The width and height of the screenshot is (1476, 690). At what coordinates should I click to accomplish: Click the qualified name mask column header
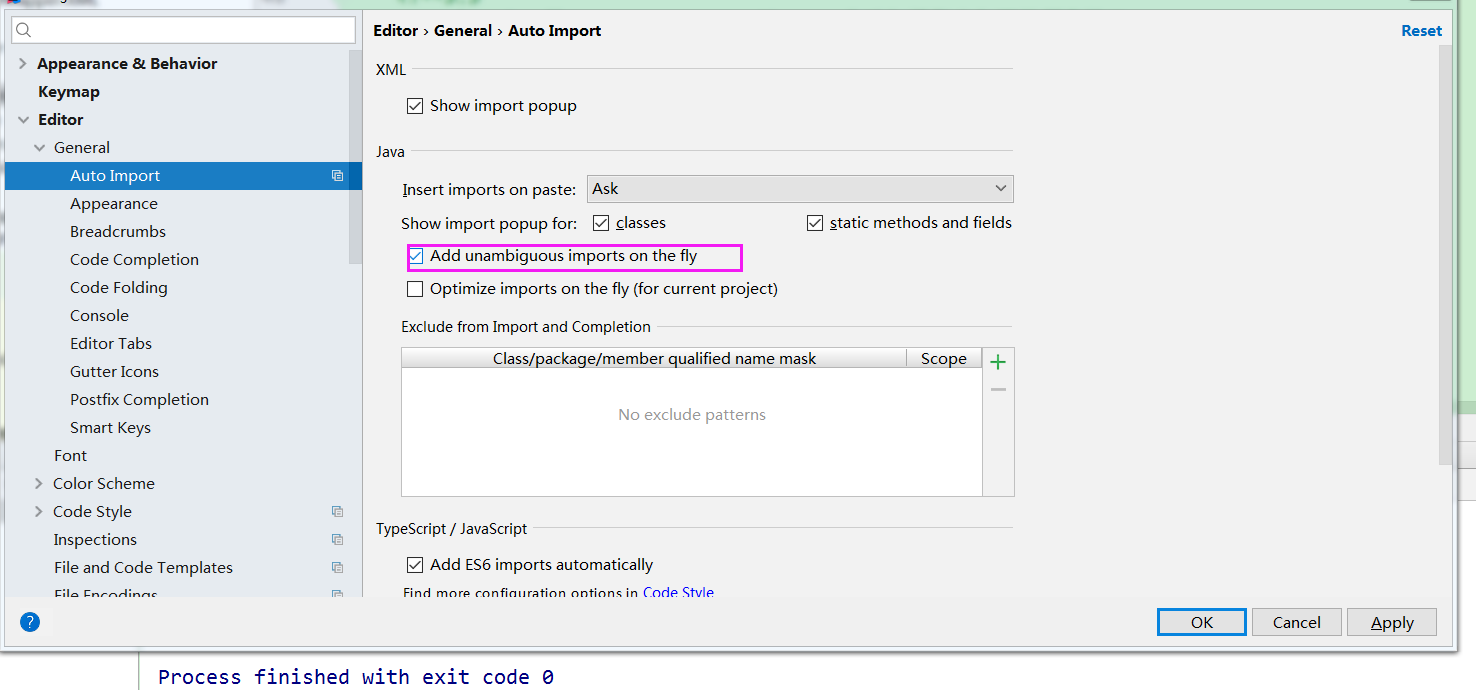(654, 358)
